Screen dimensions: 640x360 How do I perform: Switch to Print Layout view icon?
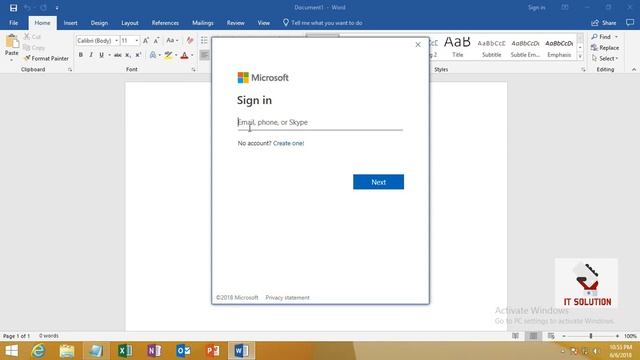coord(533,336)
